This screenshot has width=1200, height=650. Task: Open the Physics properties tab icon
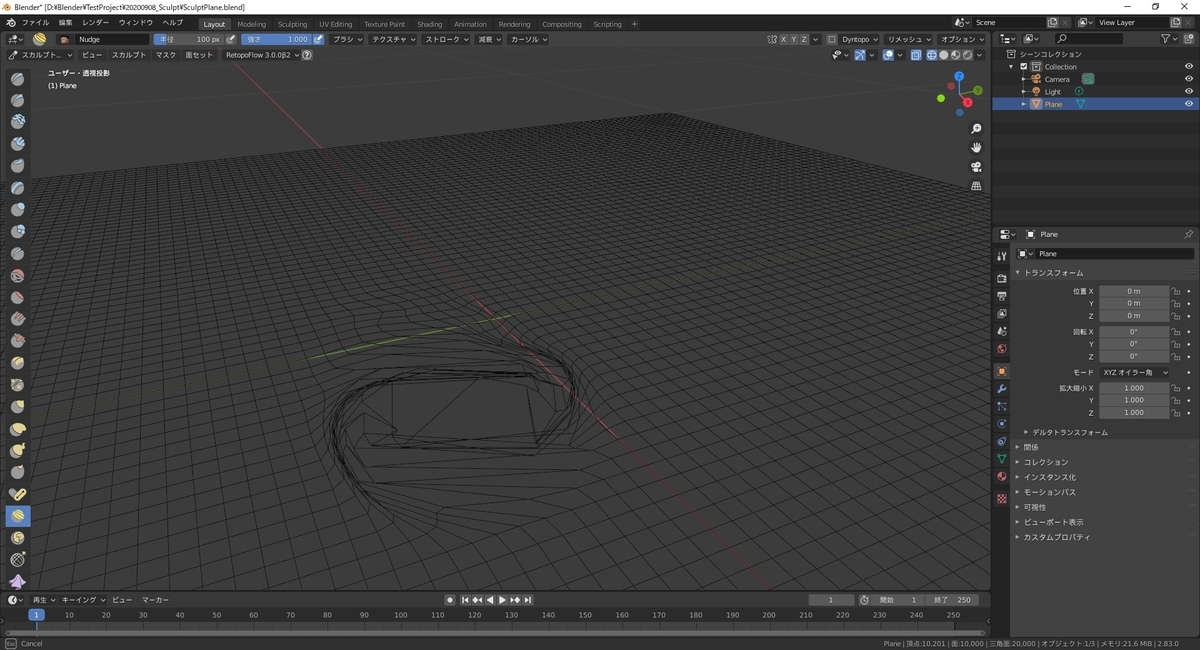point(1001,424)
